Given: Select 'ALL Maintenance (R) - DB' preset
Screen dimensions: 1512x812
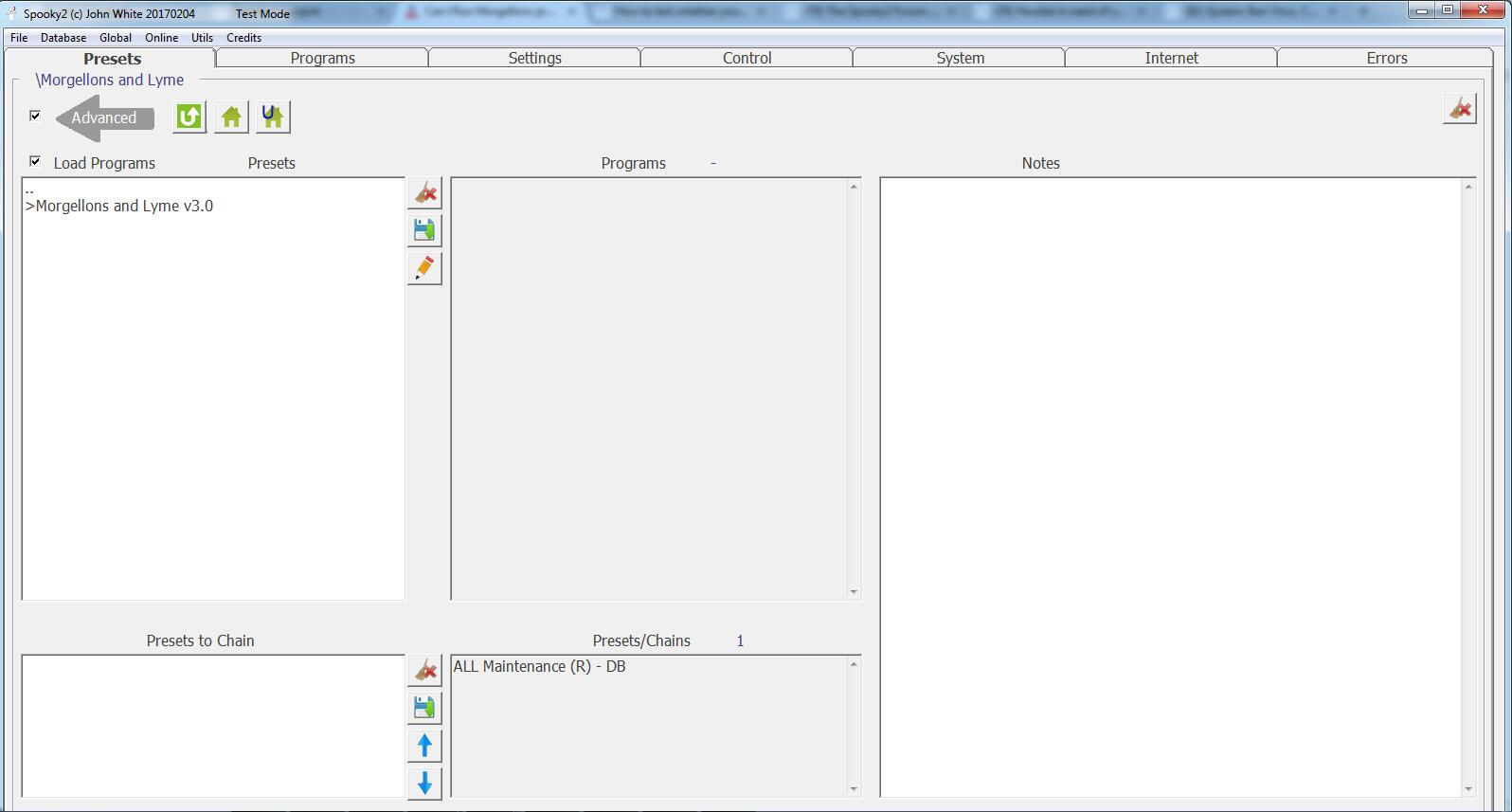Looking at the screenshot, I should [539, 666].
